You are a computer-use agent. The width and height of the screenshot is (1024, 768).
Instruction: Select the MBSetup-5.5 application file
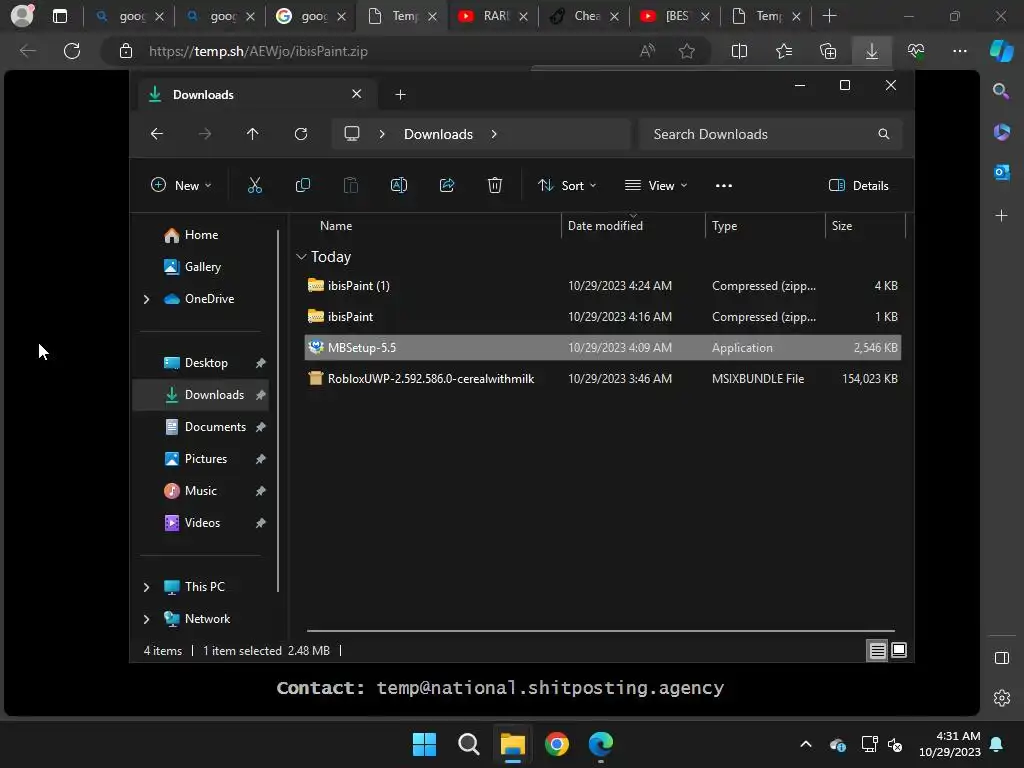[603, 347]
